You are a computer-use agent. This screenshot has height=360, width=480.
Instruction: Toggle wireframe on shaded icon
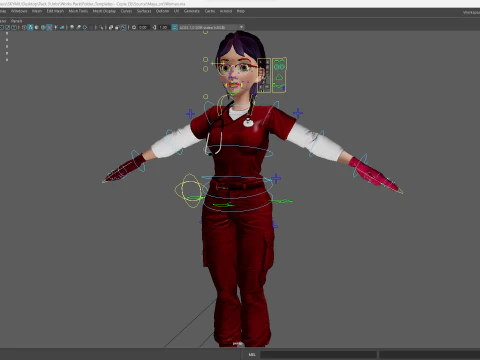[x=43, y=27]
